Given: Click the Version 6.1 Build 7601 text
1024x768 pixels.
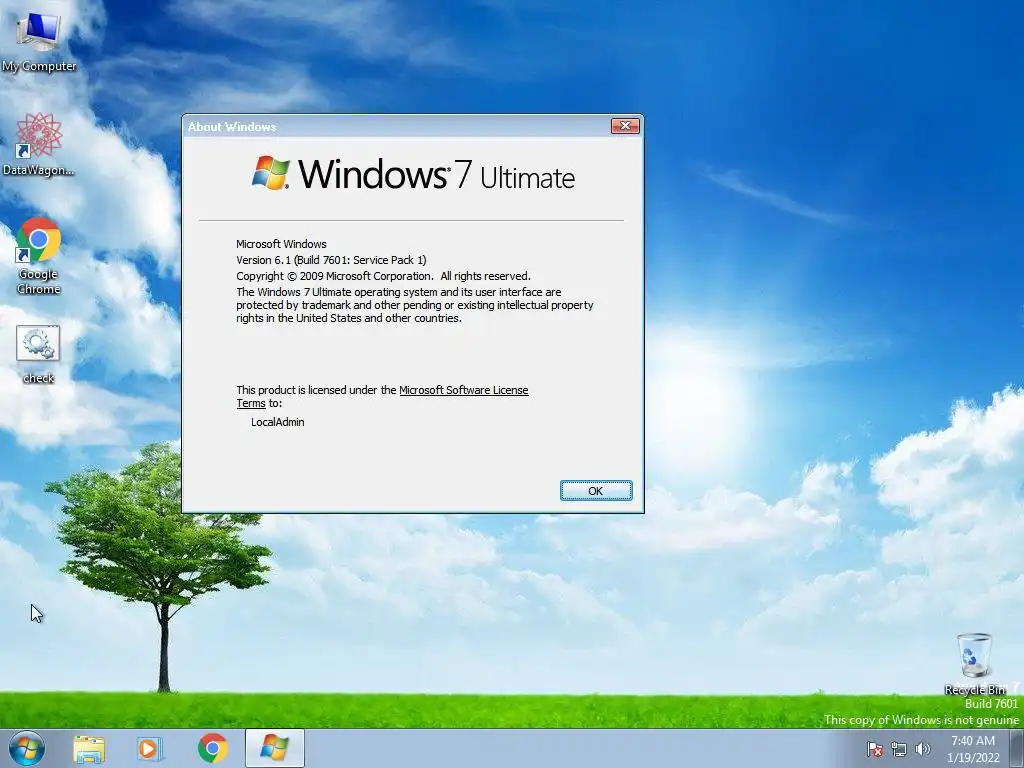Looking at the screenshot, I should (331, 260).
